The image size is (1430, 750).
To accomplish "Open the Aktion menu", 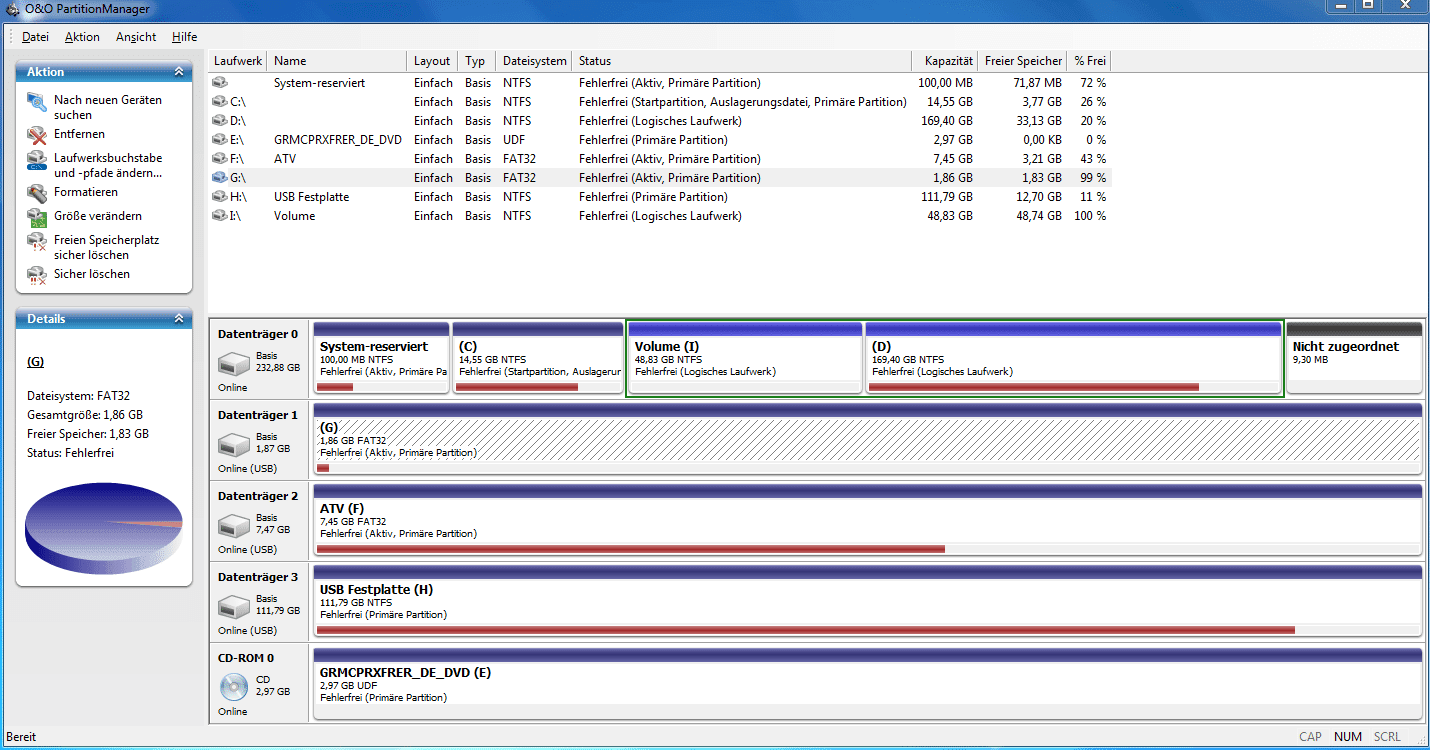I will click(82, 37).
